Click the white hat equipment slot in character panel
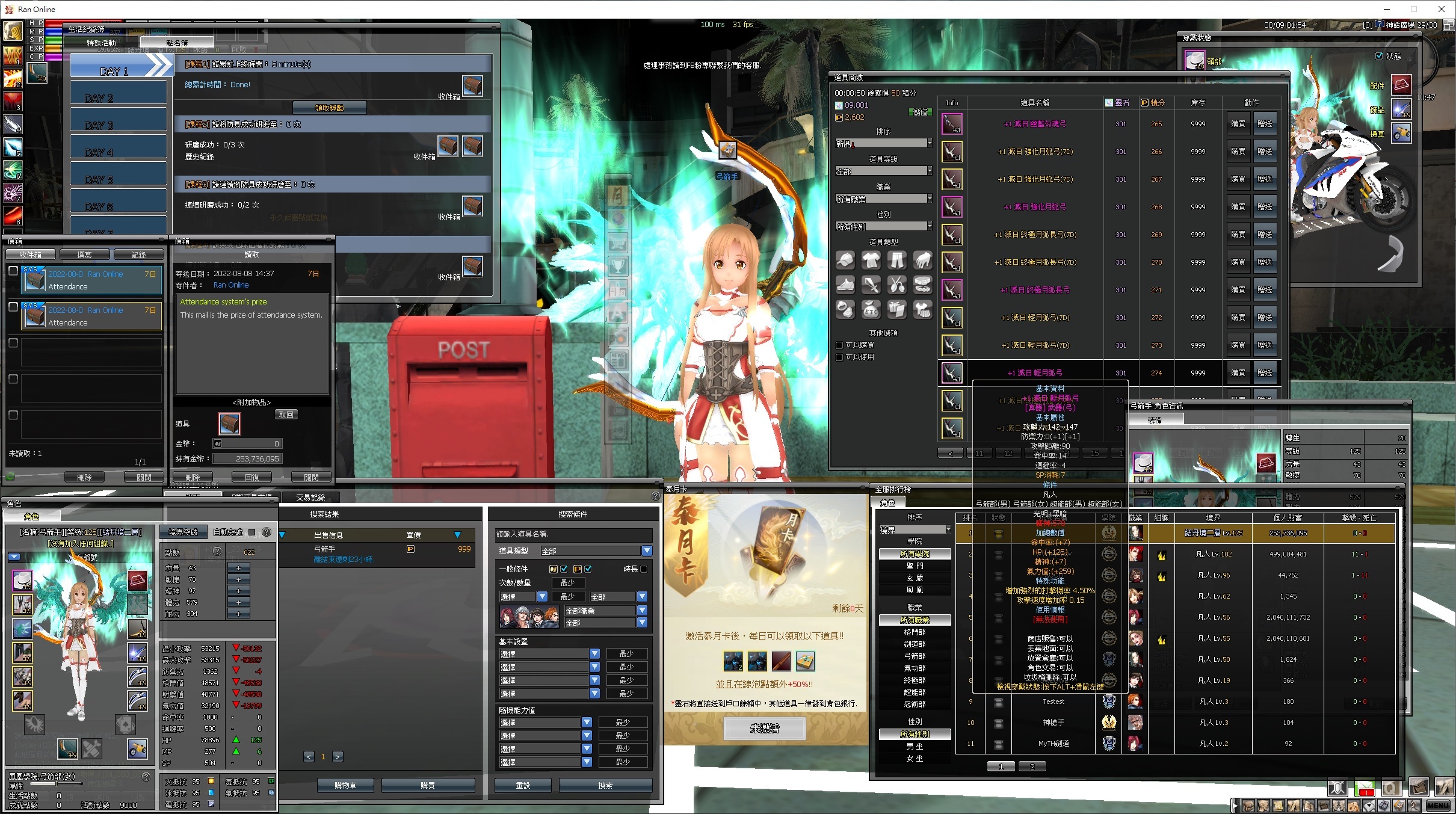This screenshot has height=814, width=1456. (23, 581)
